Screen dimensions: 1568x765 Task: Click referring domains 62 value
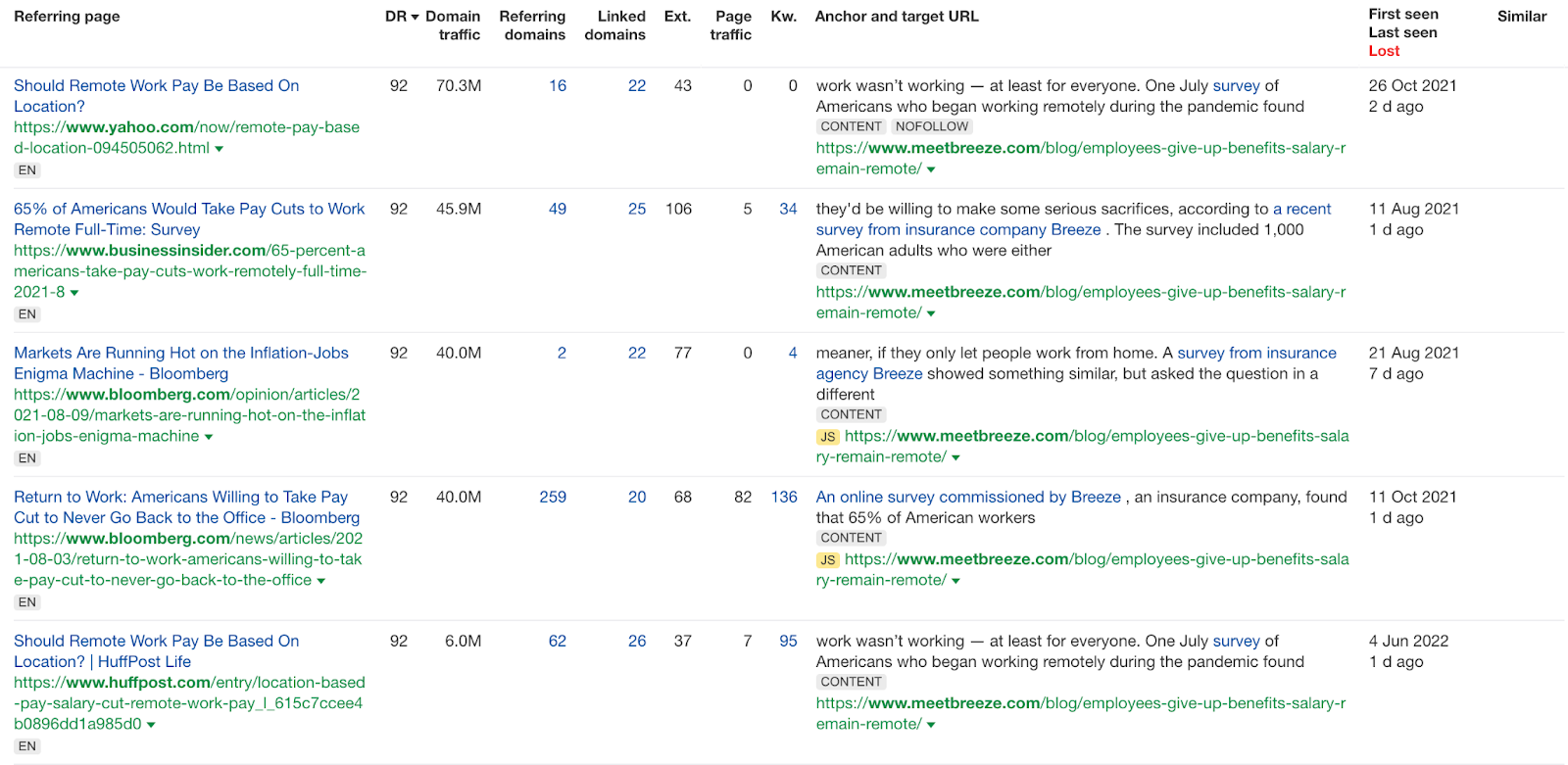[558, 642]
